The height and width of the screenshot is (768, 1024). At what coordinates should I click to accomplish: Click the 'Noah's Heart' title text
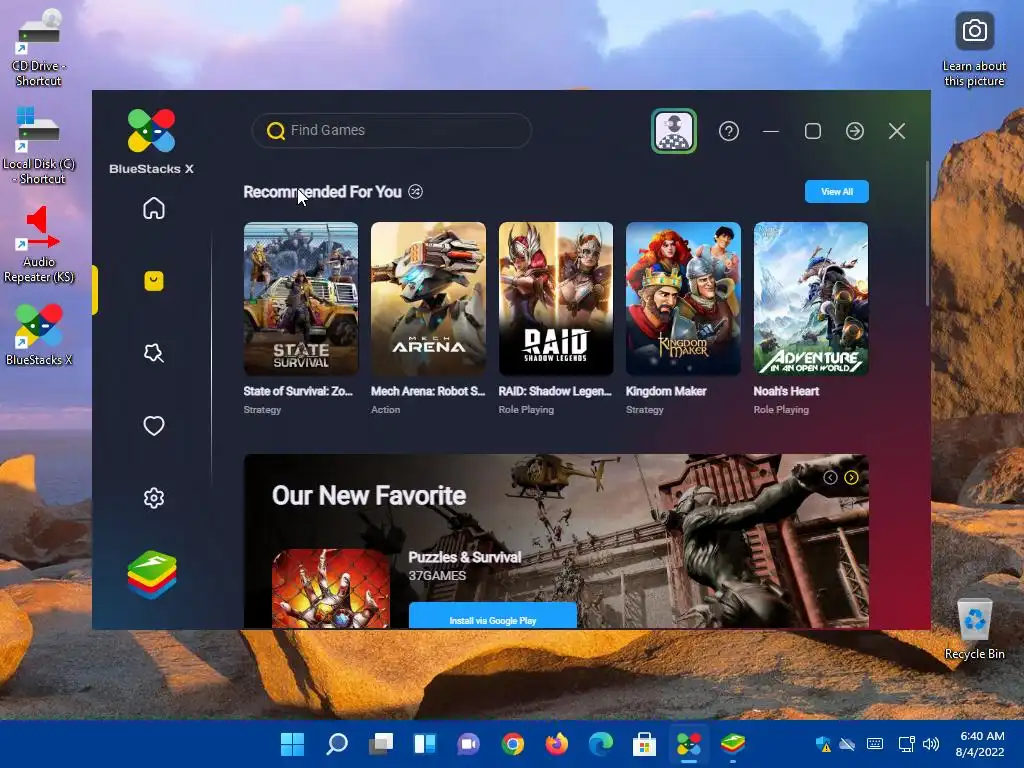click(786, 391)
